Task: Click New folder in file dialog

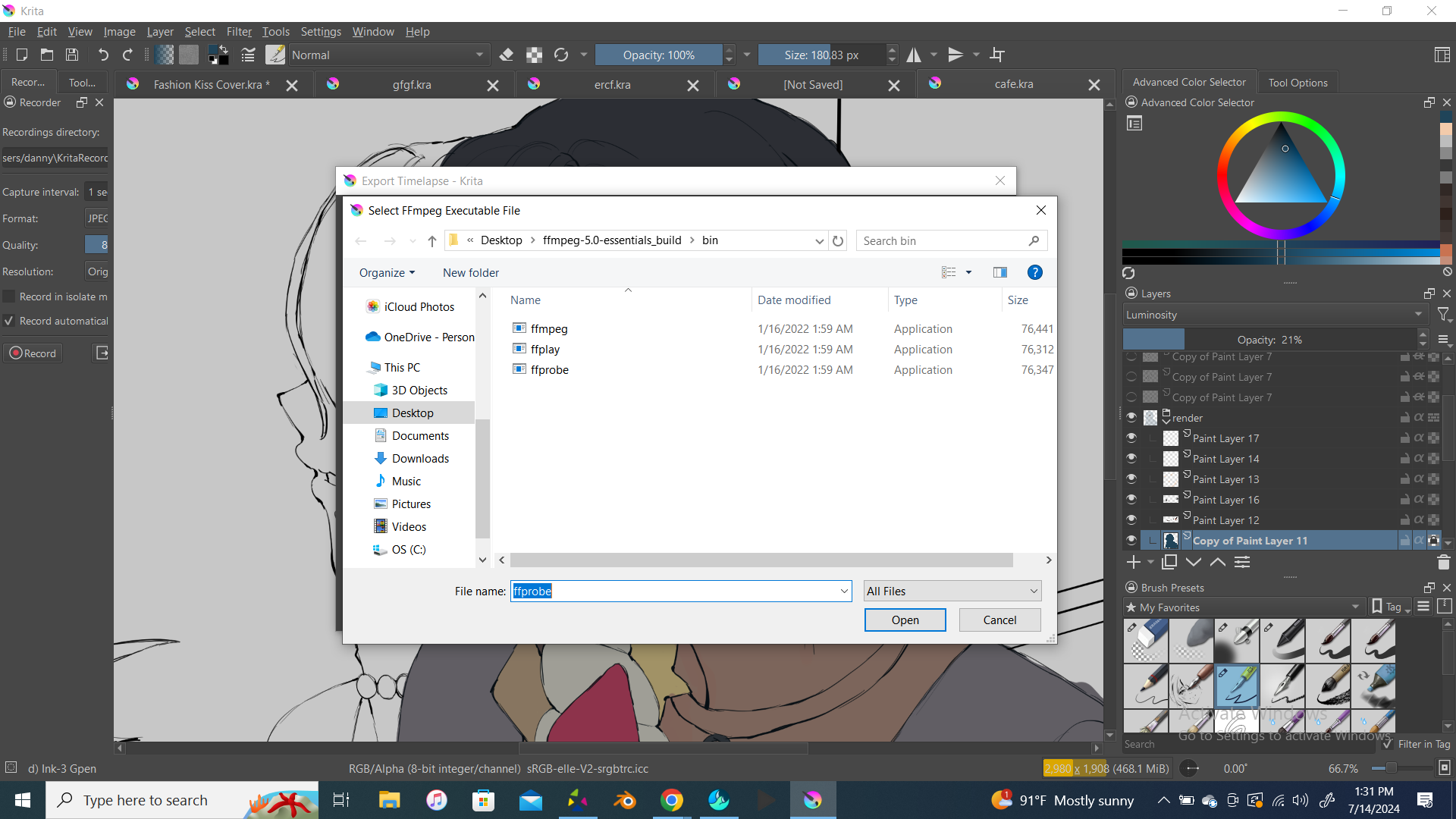Action: (470, 272)
